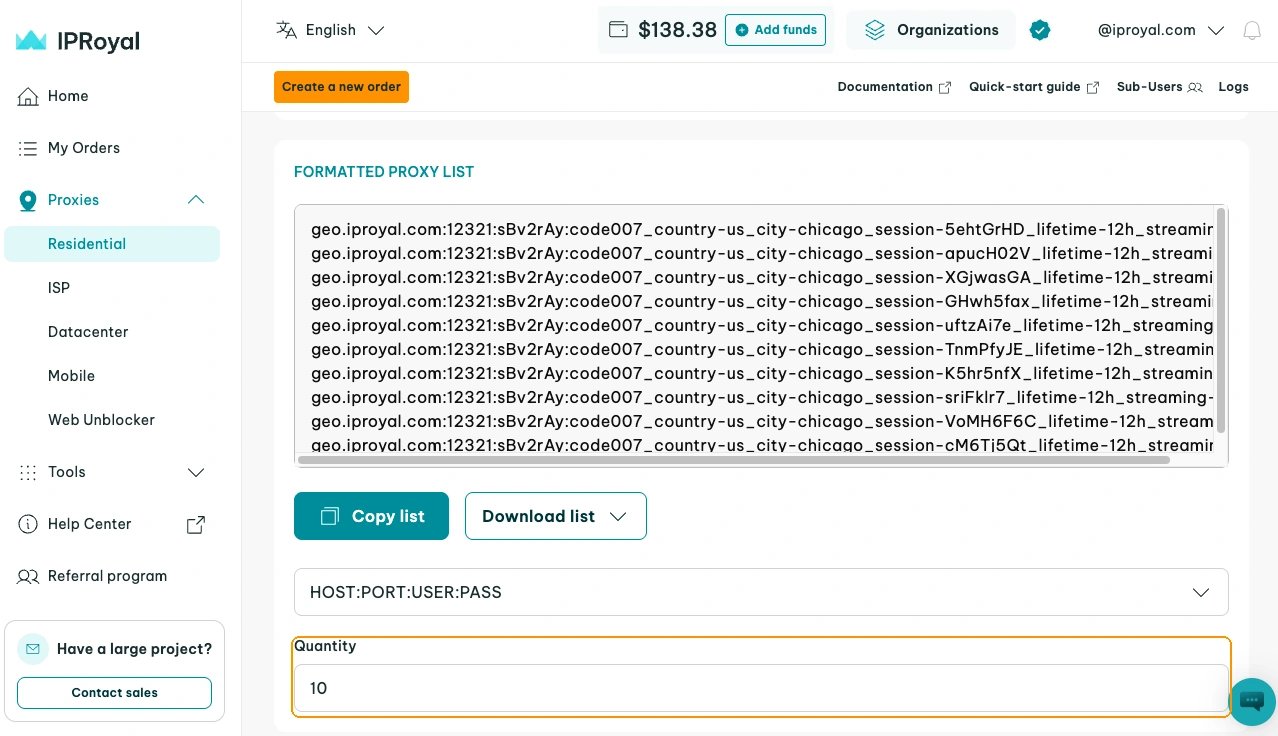This screenshot has width=1278, height=736.
Task: Expand the Tools section chevron
Action: coord(196,472)
